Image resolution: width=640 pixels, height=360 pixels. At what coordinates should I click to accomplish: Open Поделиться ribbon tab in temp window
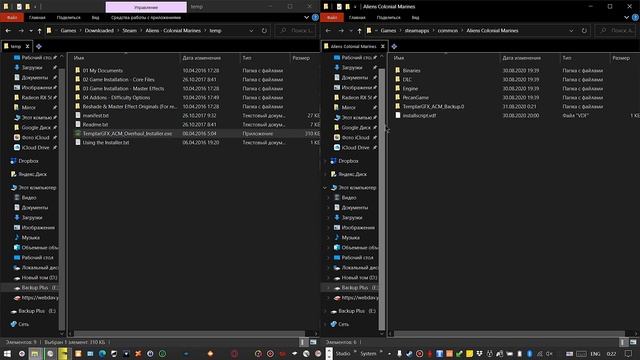69,18
